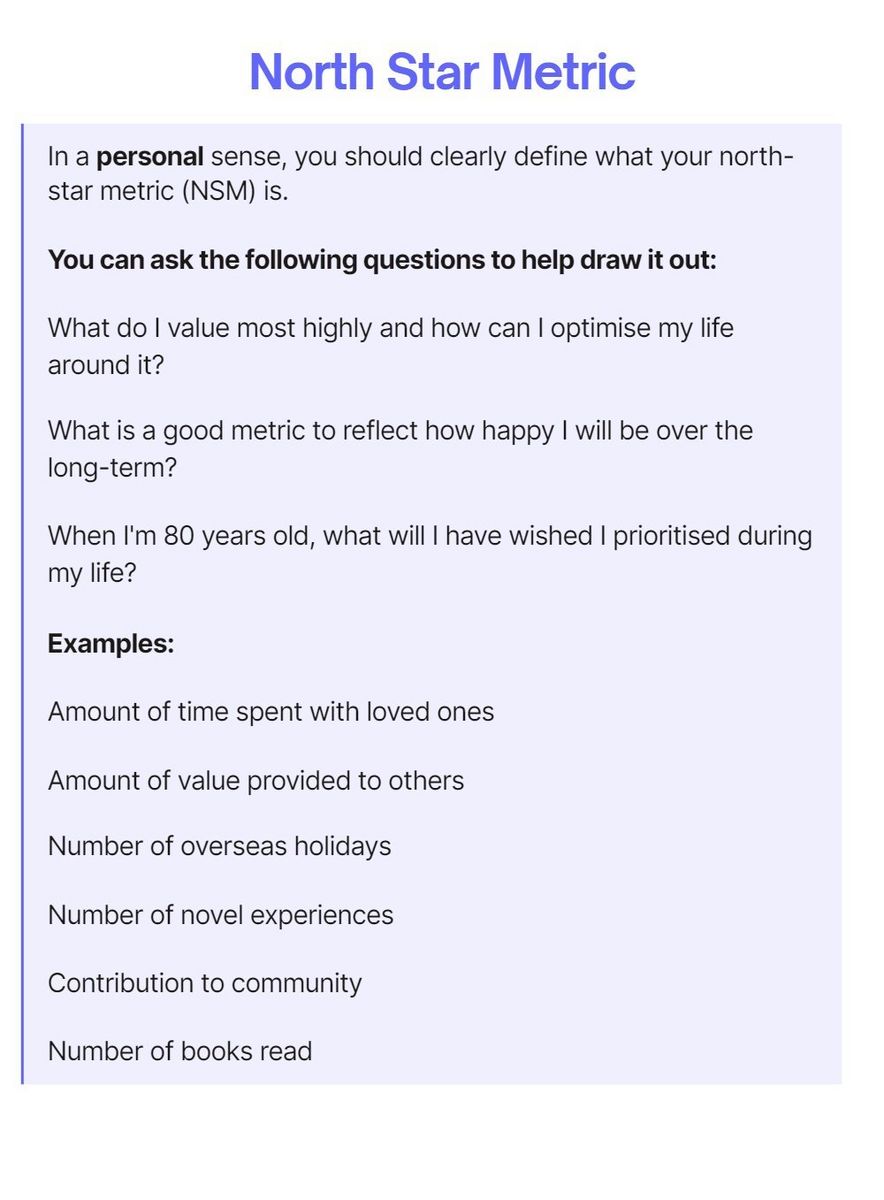884x1200 pixels.
Task: Click the bold 'Examples:' label
Action: point(111,643)
